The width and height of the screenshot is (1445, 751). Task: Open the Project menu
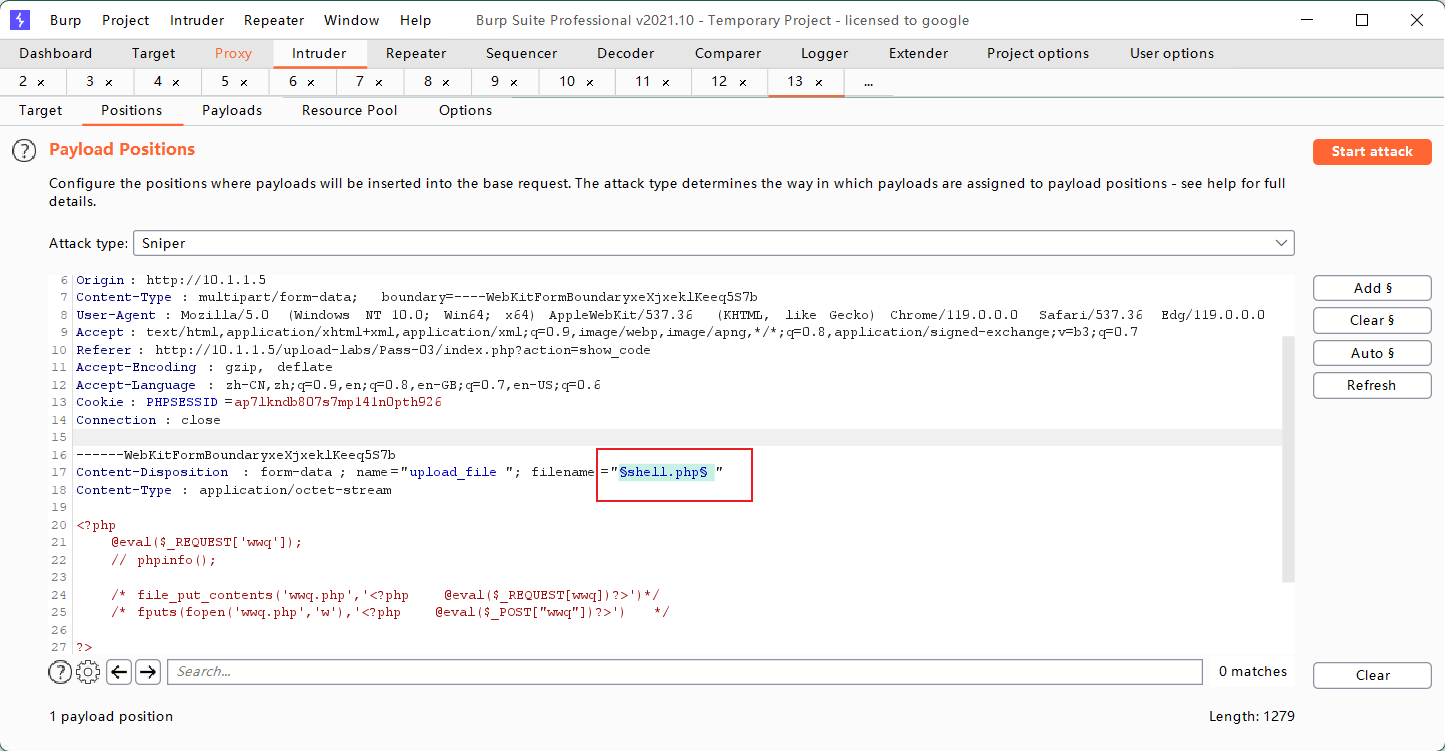pyautogui.click(x=126, y=20)
